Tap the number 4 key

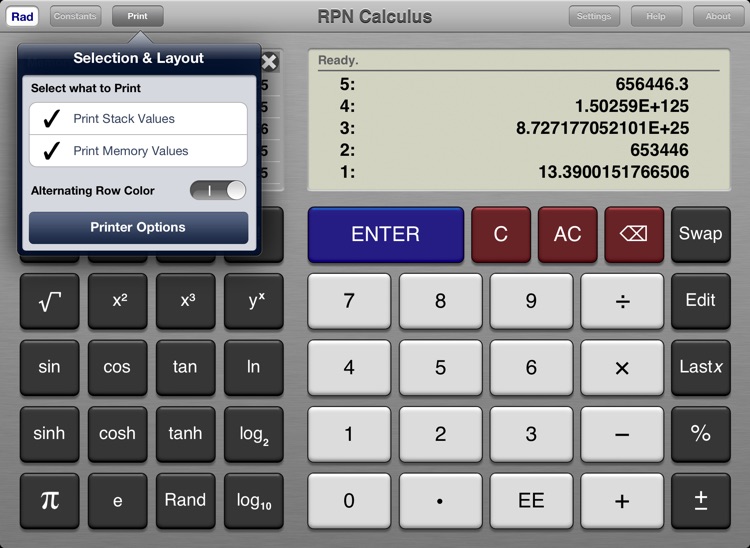pyautogui.click(x=349, y=367)
